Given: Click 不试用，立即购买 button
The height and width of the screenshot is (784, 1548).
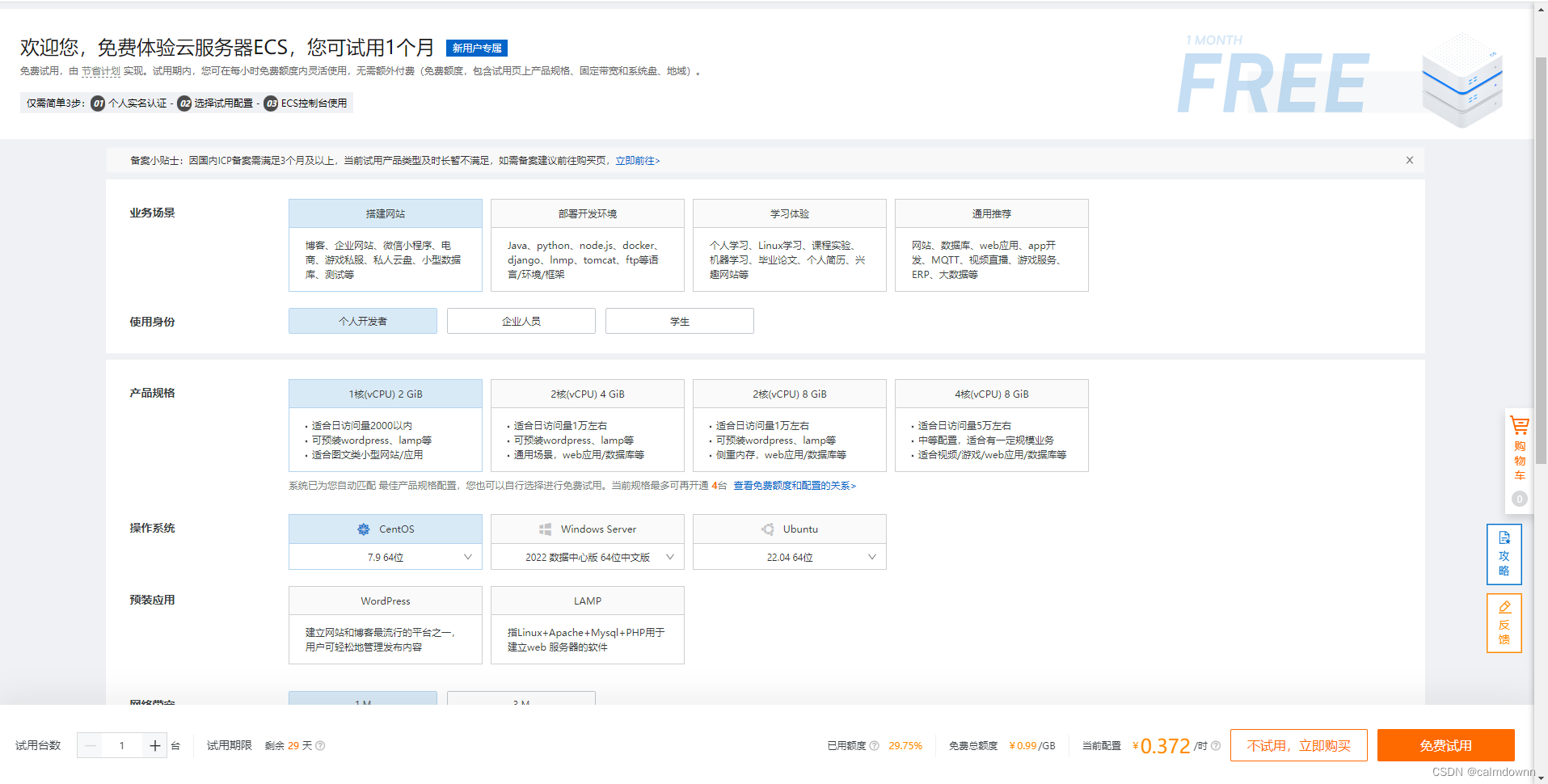Looking at the screenshot, I should coord(1299,745).
